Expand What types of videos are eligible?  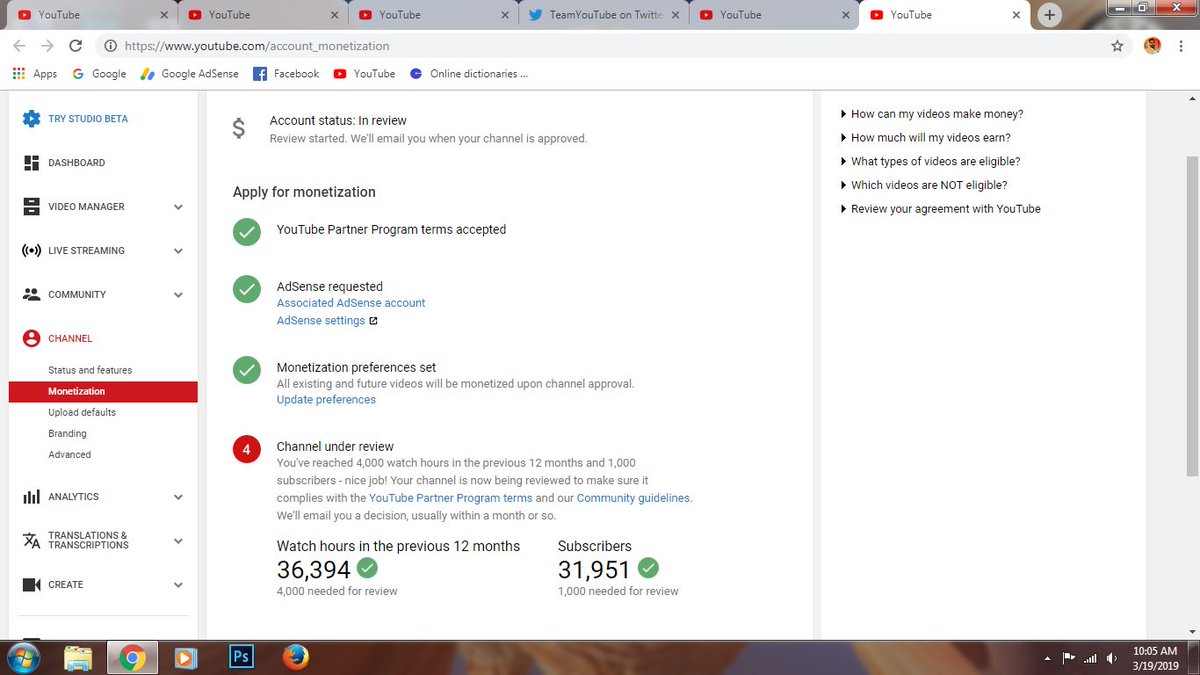(x=931, y=161)
